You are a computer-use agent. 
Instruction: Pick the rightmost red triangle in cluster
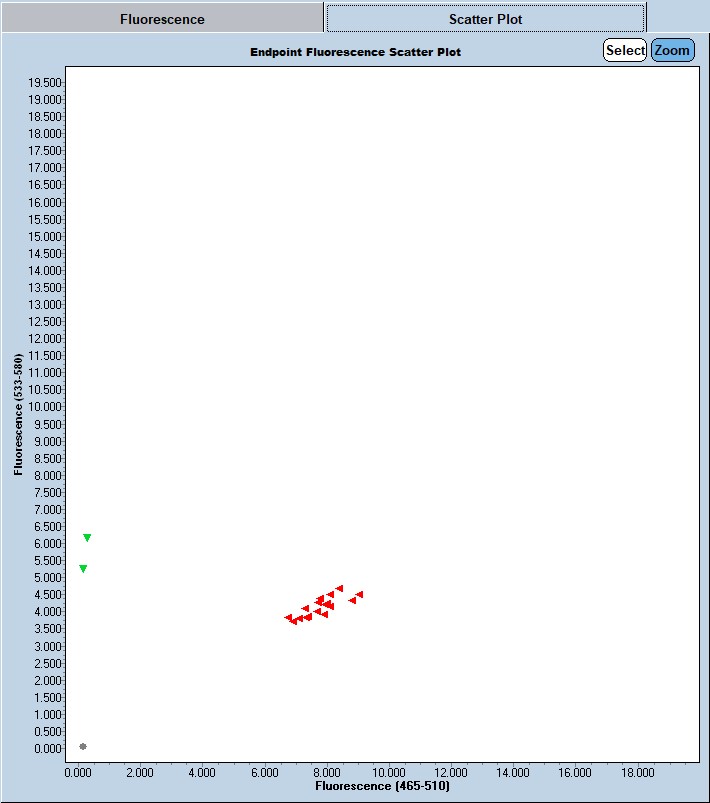coord(359,594)
